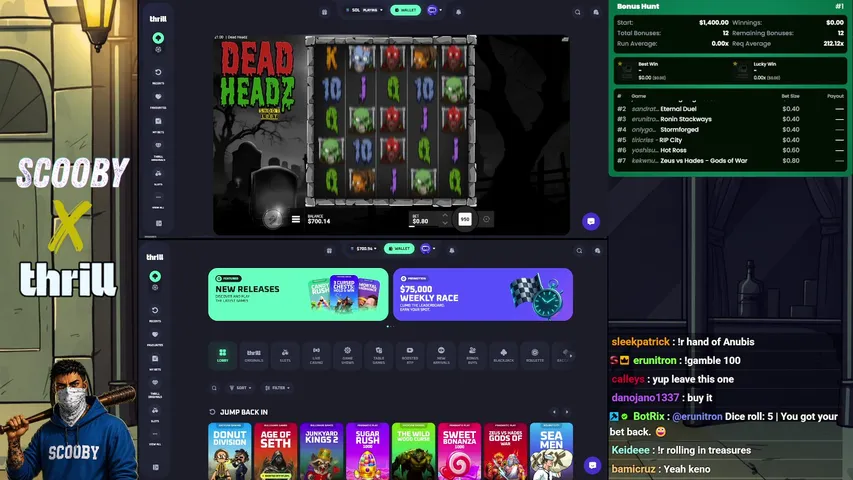Open Favourites in bottom lobby window sidebar
853x480 pixels.
(x=155, y=338)
